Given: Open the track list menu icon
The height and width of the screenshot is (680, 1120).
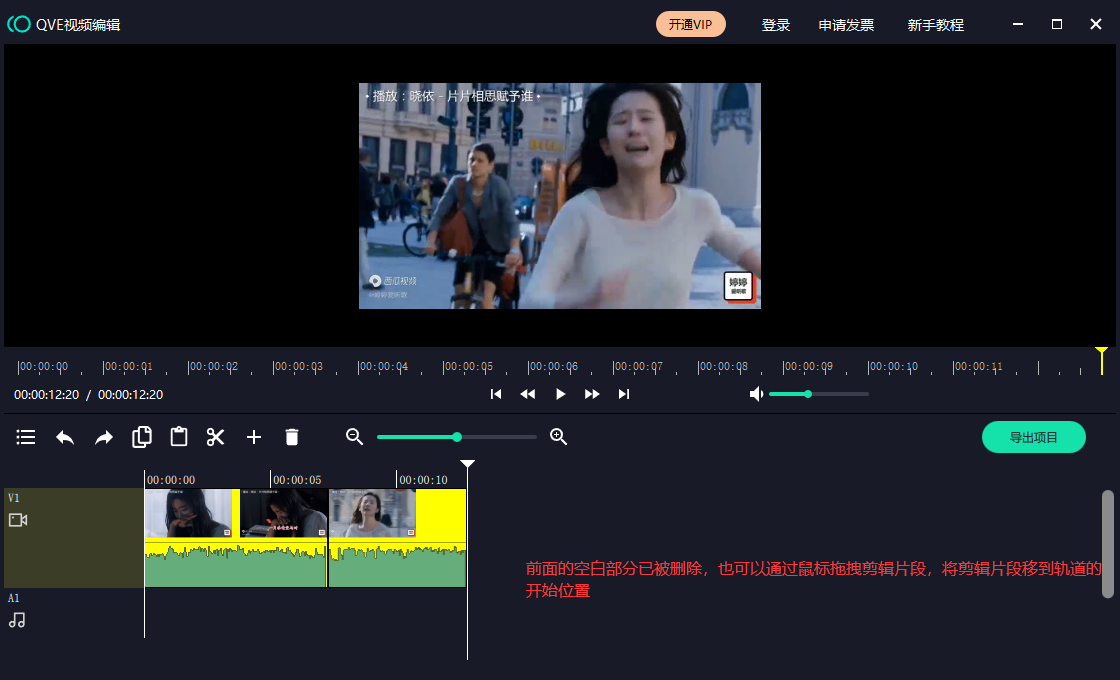Looking at the screenshot, I should (x=26, y=437).
